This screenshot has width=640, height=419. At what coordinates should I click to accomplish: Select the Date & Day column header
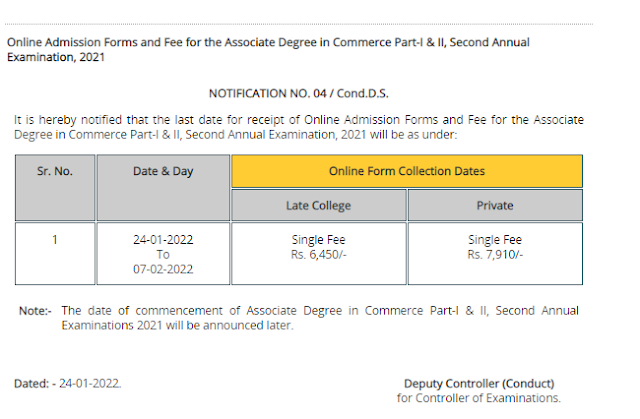click(163, 171)
